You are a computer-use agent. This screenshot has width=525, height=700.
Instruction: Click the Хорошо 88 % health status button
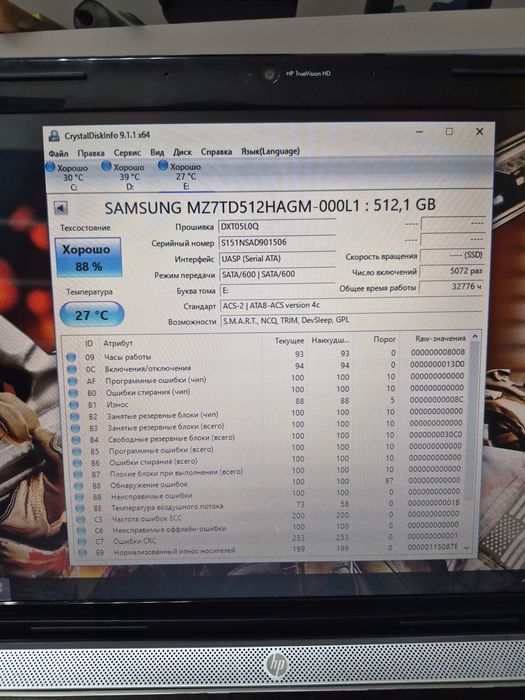tap(88, 258)
